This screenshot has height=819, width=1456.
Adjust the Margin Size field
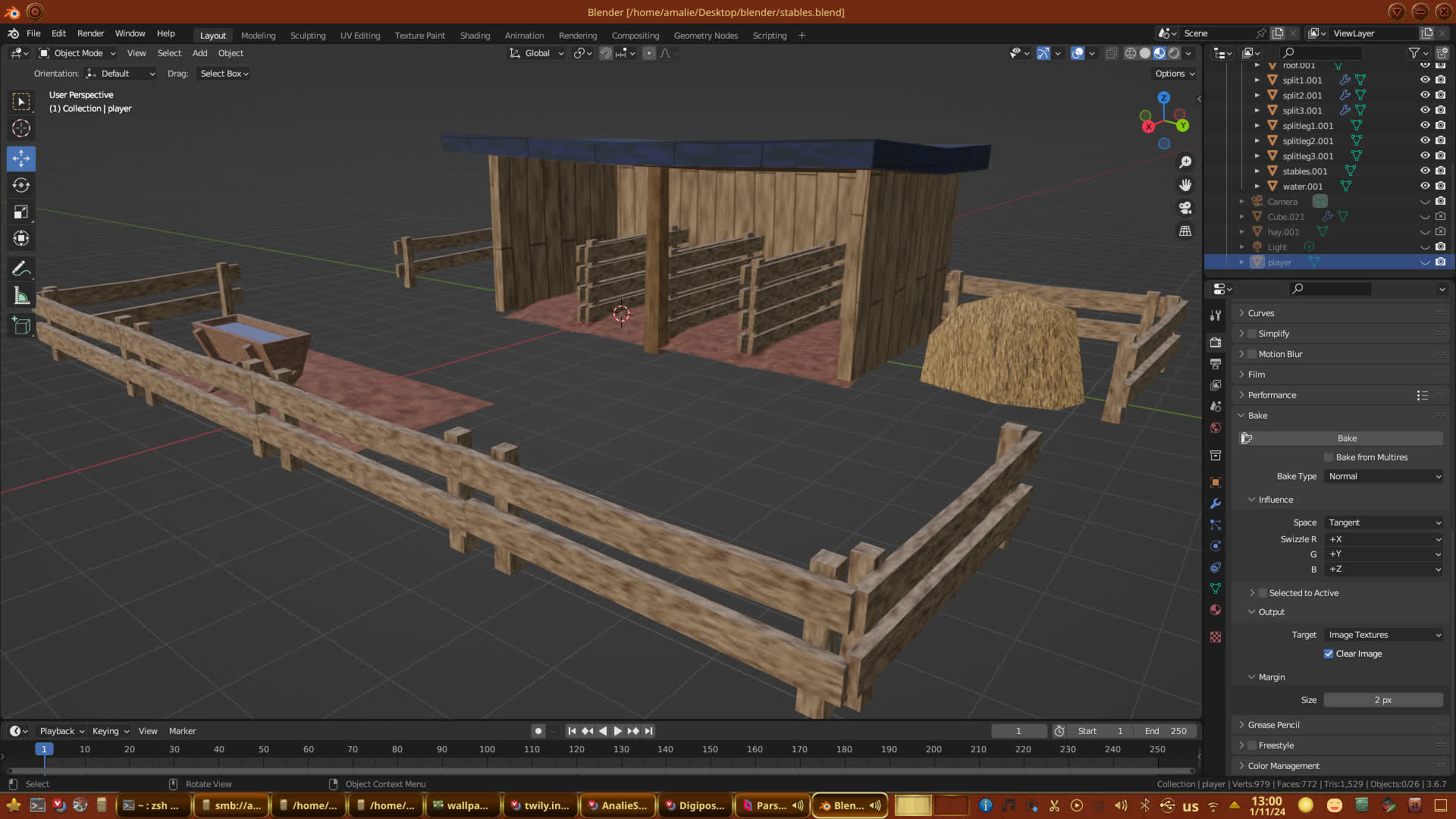coord(1382,700)
